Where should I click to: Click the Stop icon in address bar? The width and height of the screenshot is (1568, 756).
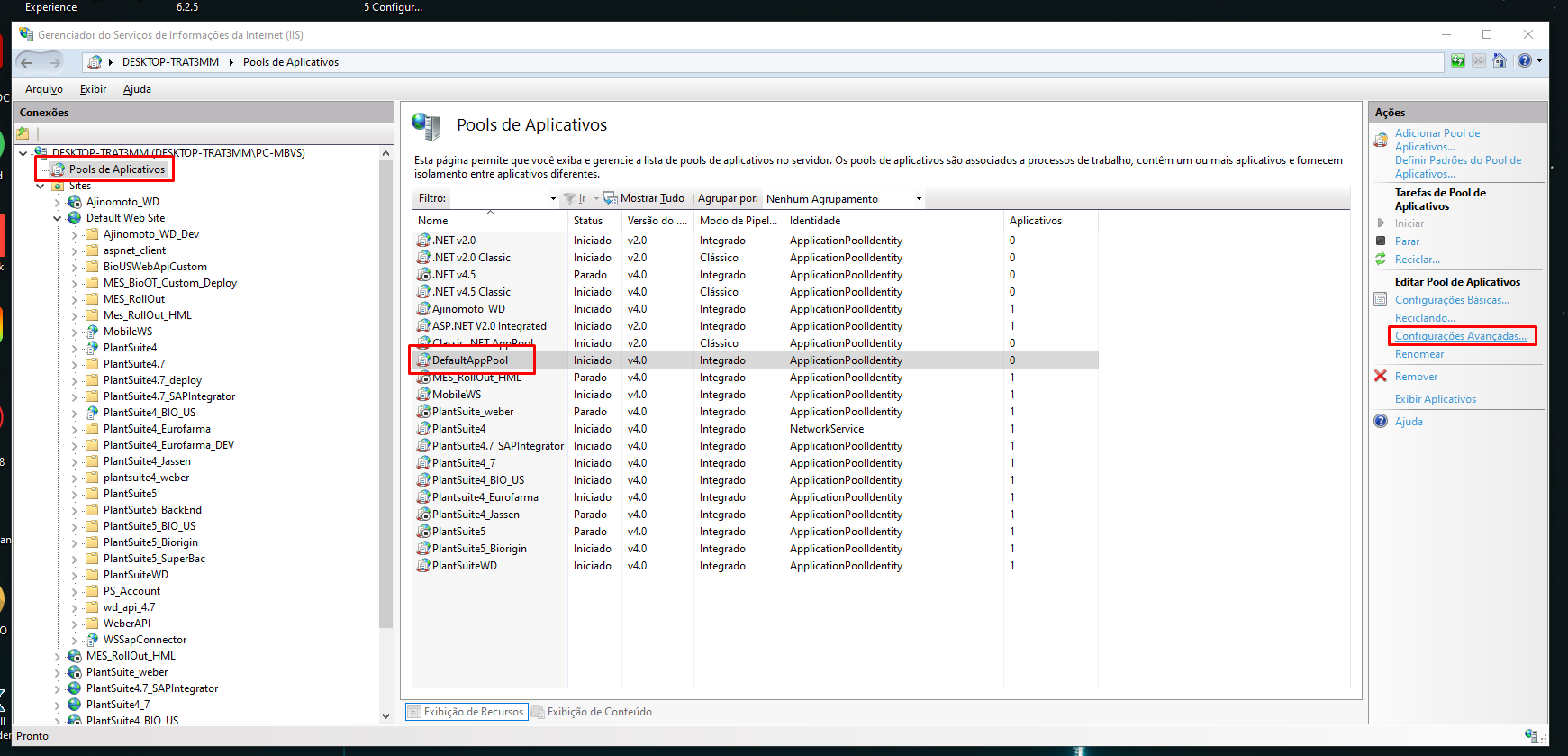click(1479, 60)
